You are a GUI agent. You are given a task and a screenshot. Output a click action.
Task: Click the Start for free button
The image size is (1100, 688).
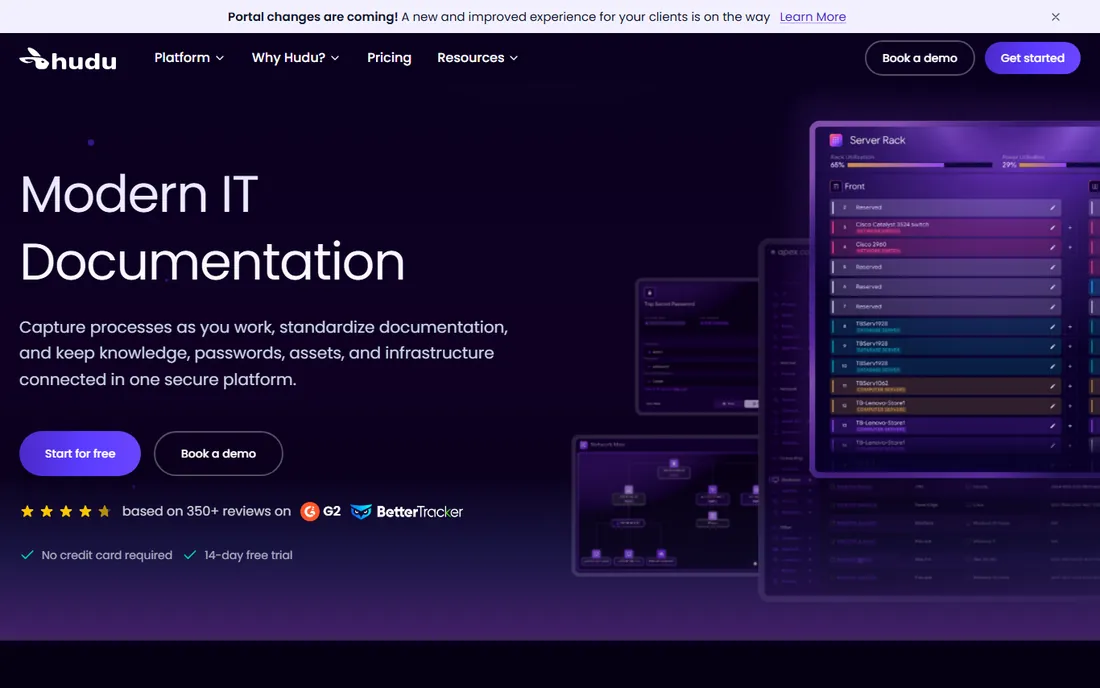pos(80,454)
